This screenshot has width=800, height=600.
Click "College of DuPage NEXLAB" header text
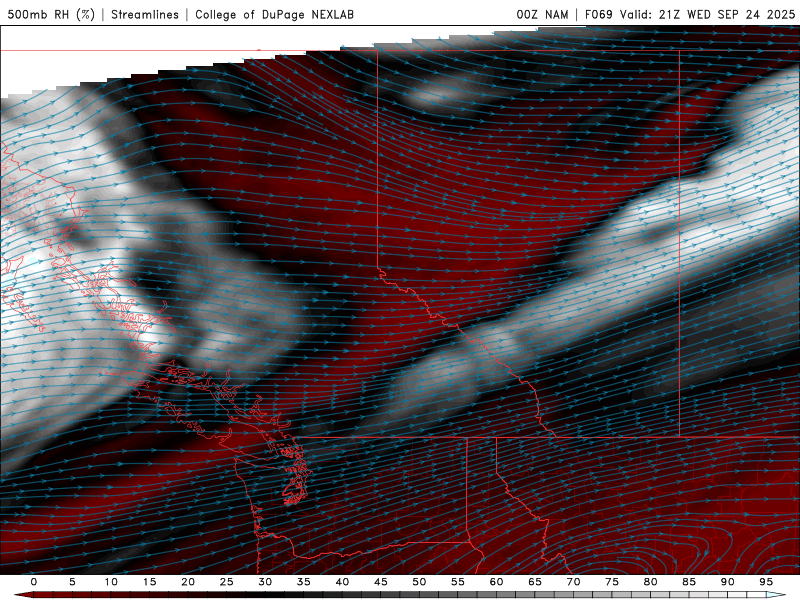point(274,14)
